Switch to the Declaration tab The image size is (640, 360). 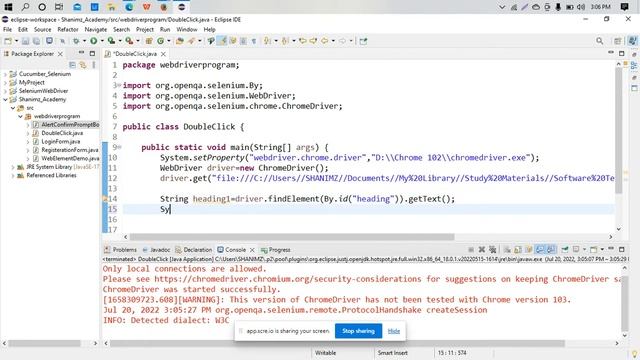point(193,250)
